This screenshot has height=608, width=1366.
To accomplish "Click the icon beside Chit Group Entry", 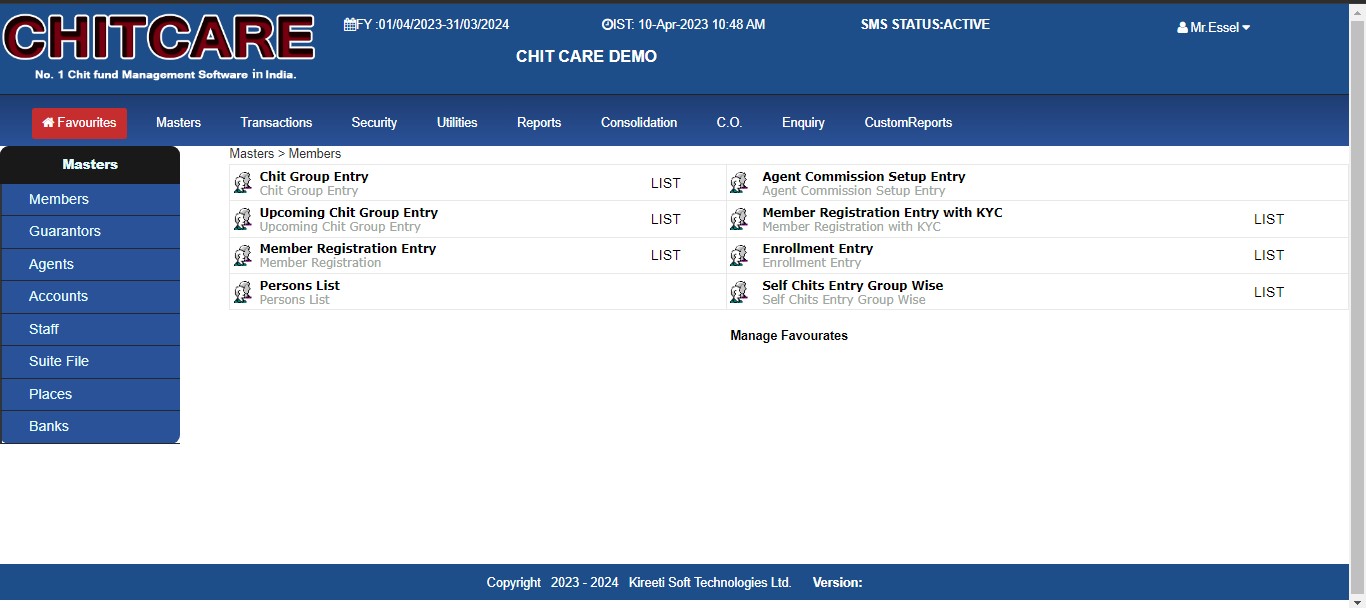I will coord(242,183).
